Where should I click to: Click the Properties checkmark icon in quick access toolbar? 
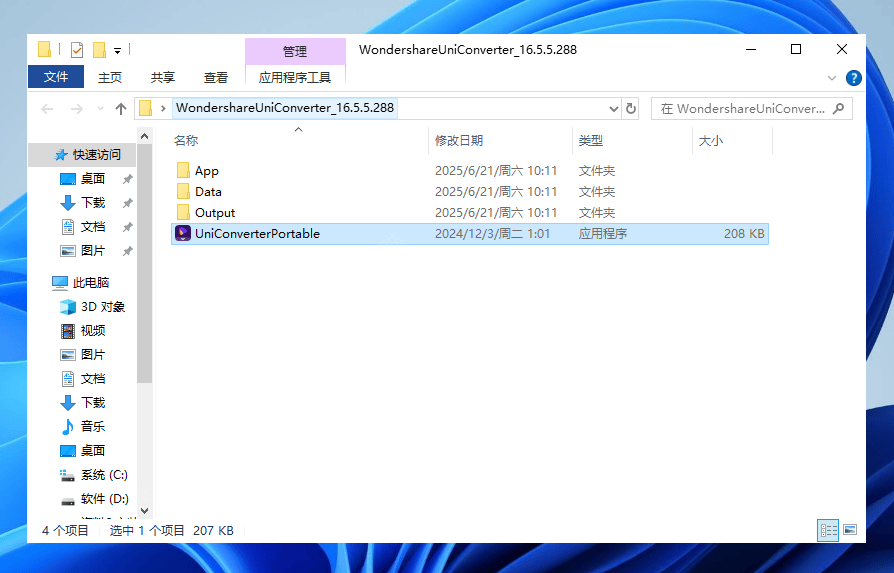click(76, 50)
